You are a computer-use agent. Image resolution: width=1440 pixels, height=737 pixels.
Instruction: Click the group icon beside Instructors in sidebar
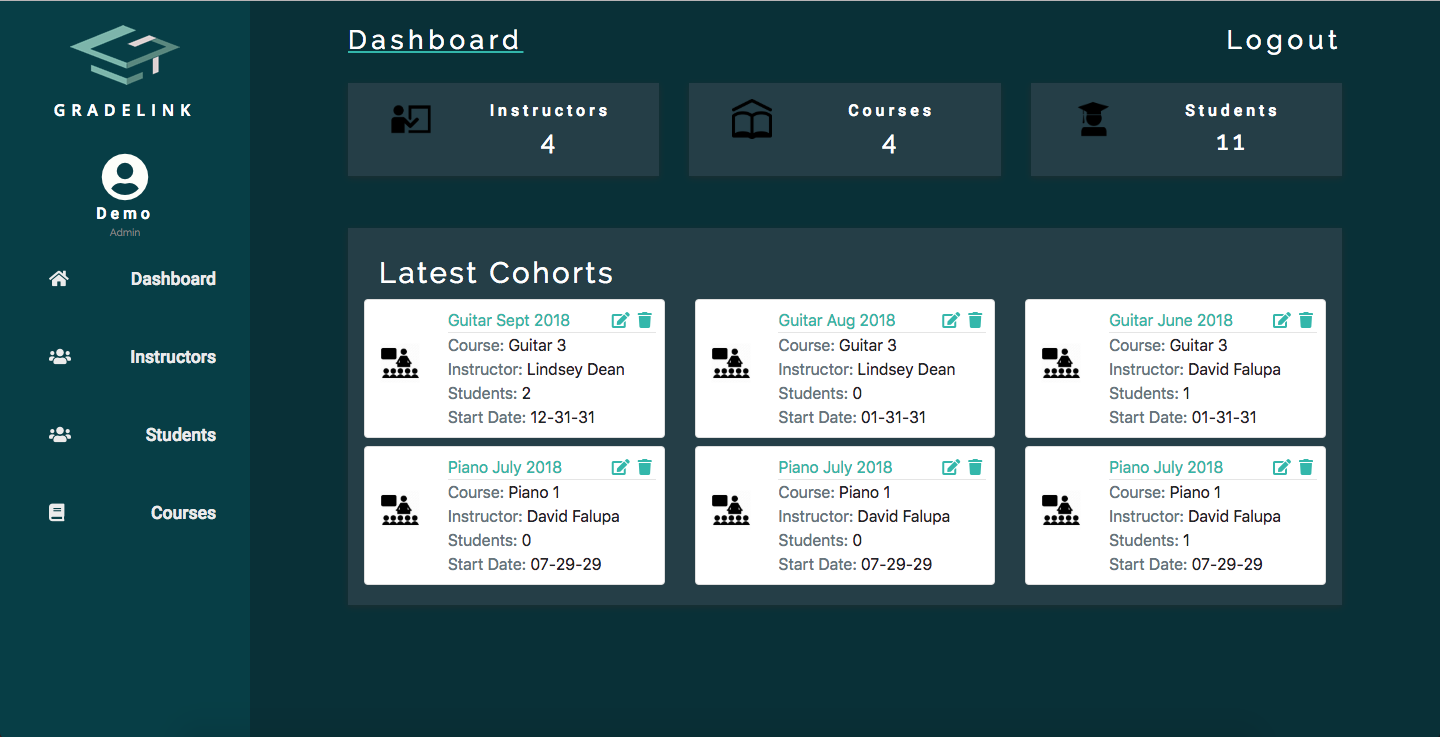coord(60,357)
